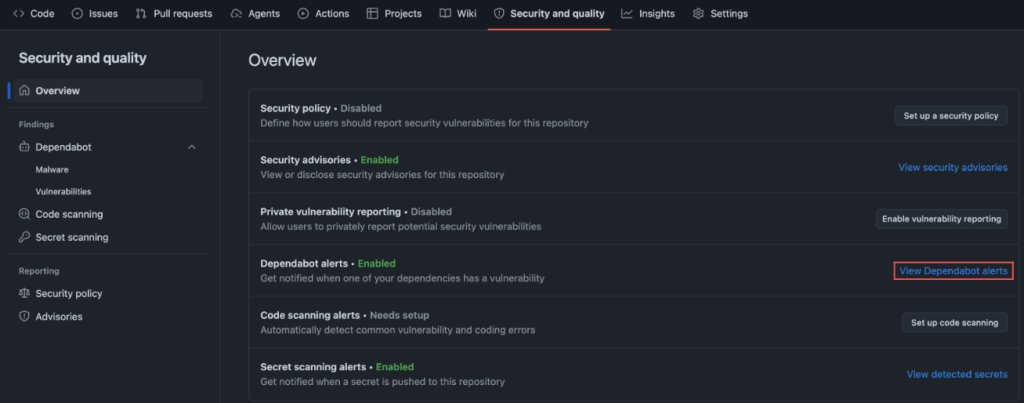The width and height of the screenshot is (1024, 403).
Task: Click the Agents tab icon
Action: [x=236, y=13]
